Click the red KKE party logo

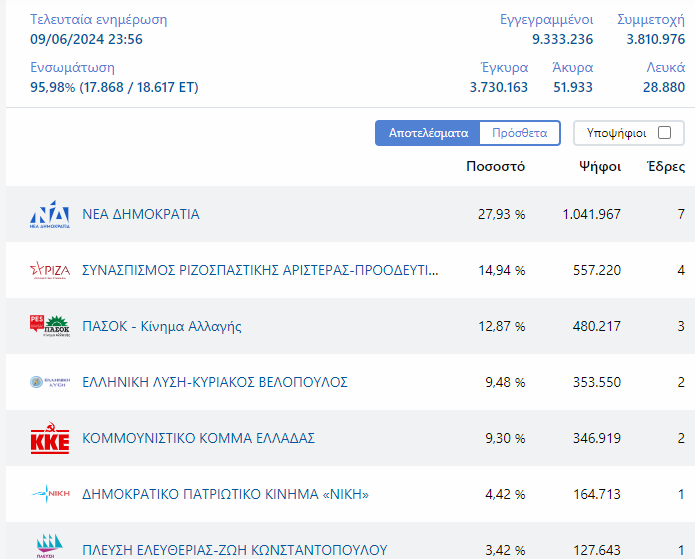(50, 439)
